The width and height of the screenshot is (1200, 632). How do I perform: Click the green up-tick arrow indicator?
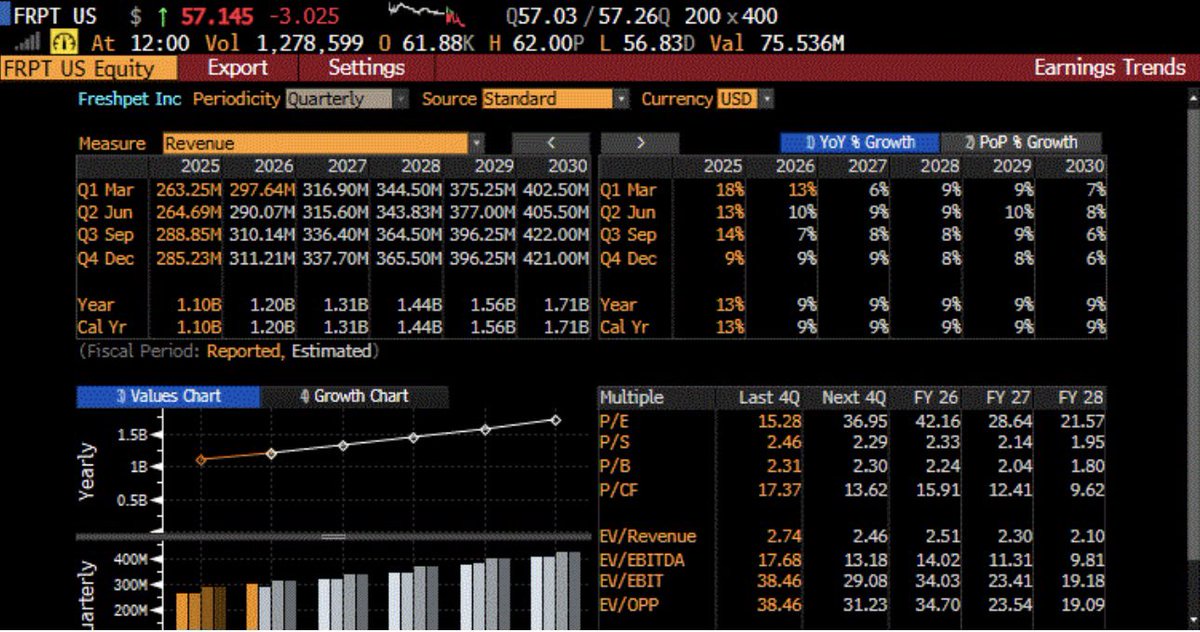(x=164, y=17)
